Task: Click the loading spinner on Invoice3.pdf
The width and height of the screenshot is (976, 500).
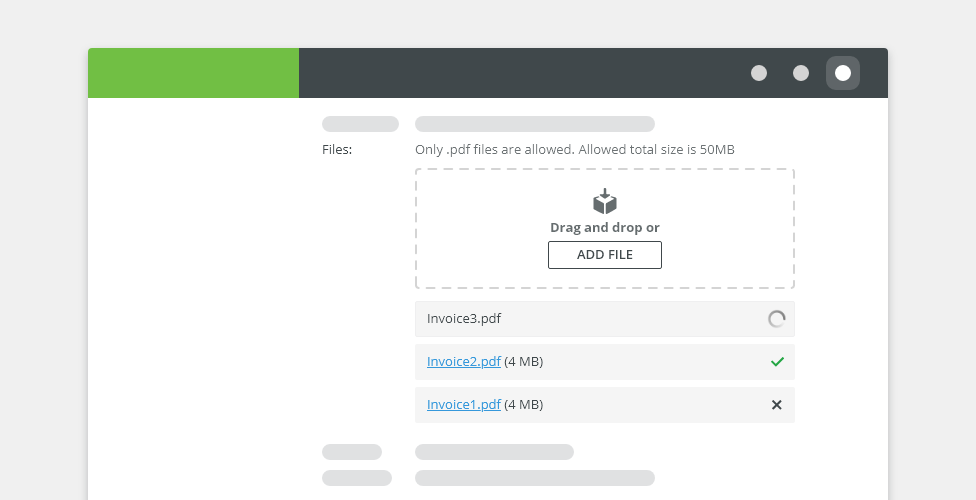Action: [x=776, y=319]
